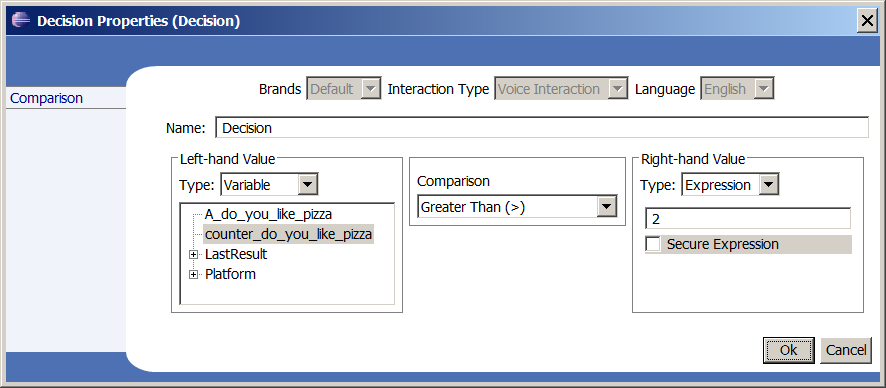Toggle the Secure Expression checkbox

[653, 245]
